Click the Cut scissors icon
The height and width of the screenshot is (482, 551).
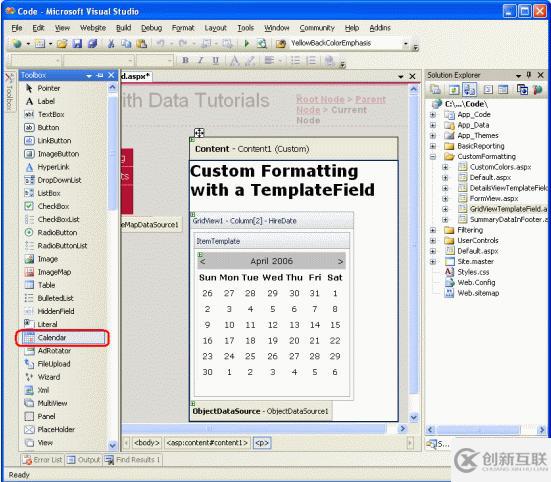pos(111,44)
